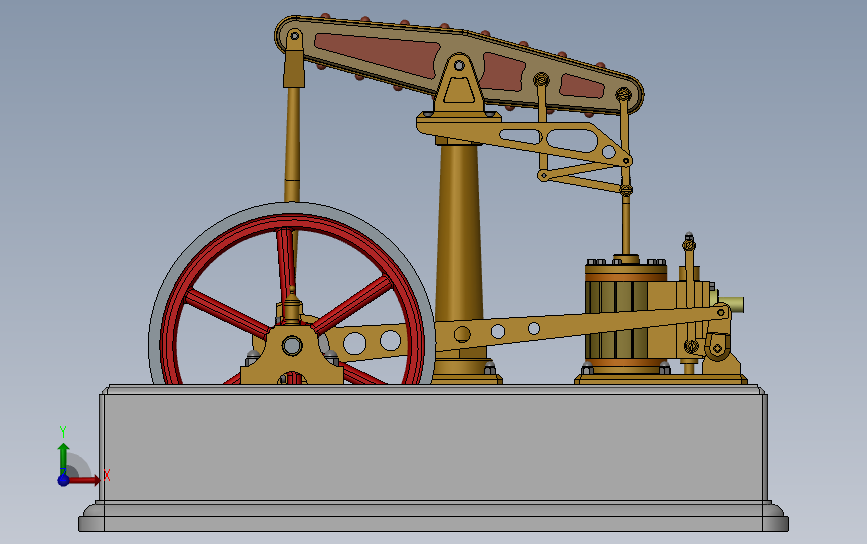Click the blue Z axis ball of the triad
Viewport: 867px width, 544px height.
(x=63, y=480)
